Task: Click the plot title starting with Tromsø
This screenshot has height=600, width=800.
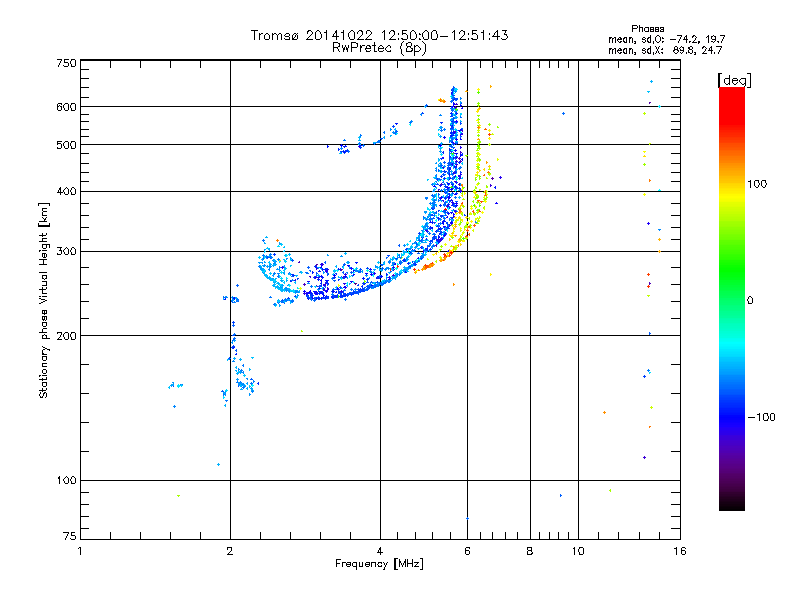Action: [379, 35]
